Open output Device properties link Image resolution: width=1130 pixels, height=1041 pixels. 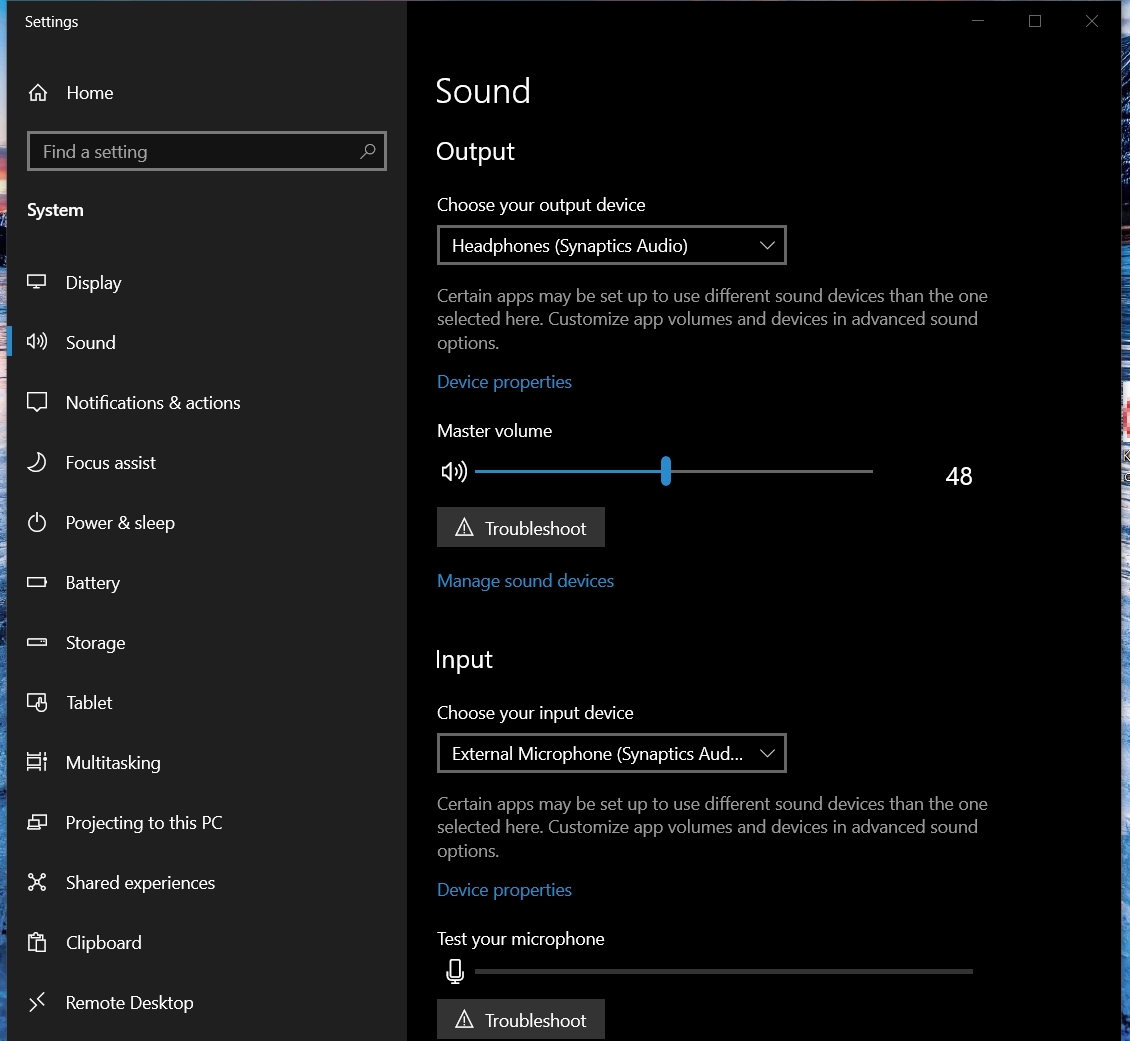(x=504, y=382)
